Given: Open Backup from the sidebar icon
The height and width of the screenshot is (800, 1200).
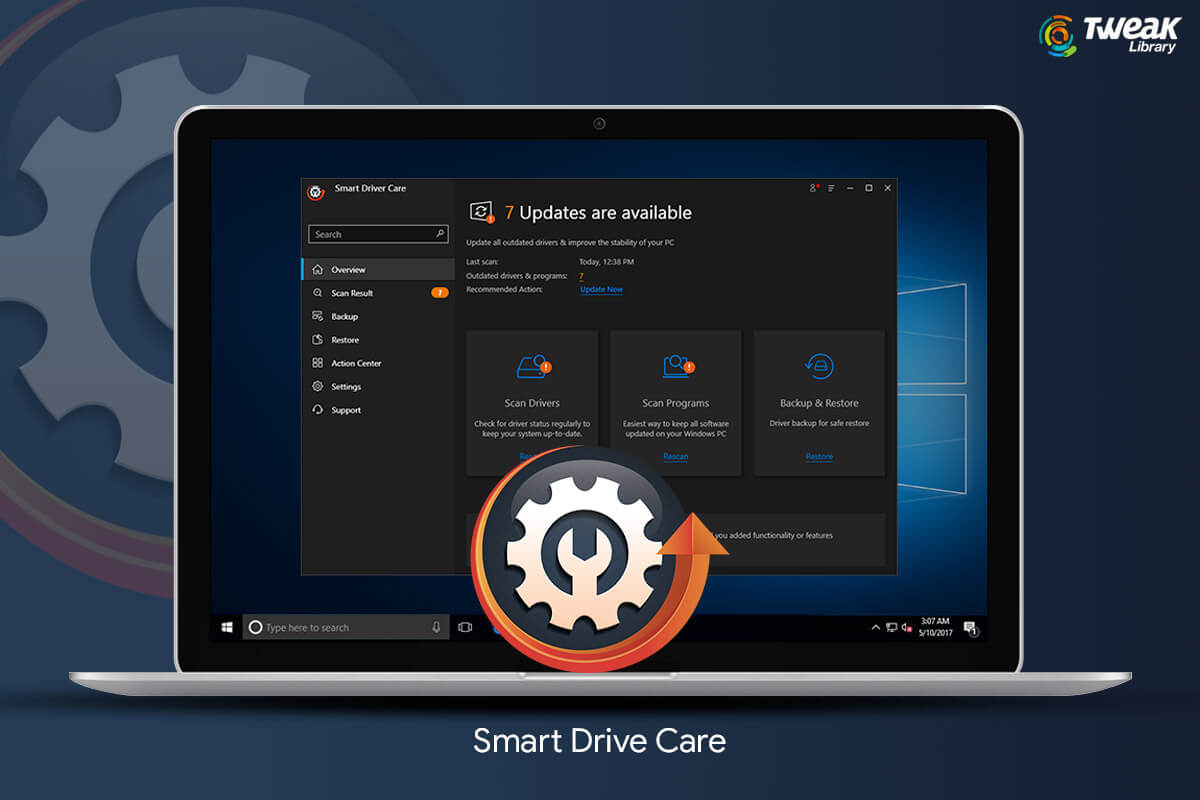Looking at the screenshot, I should coord(317,315).
